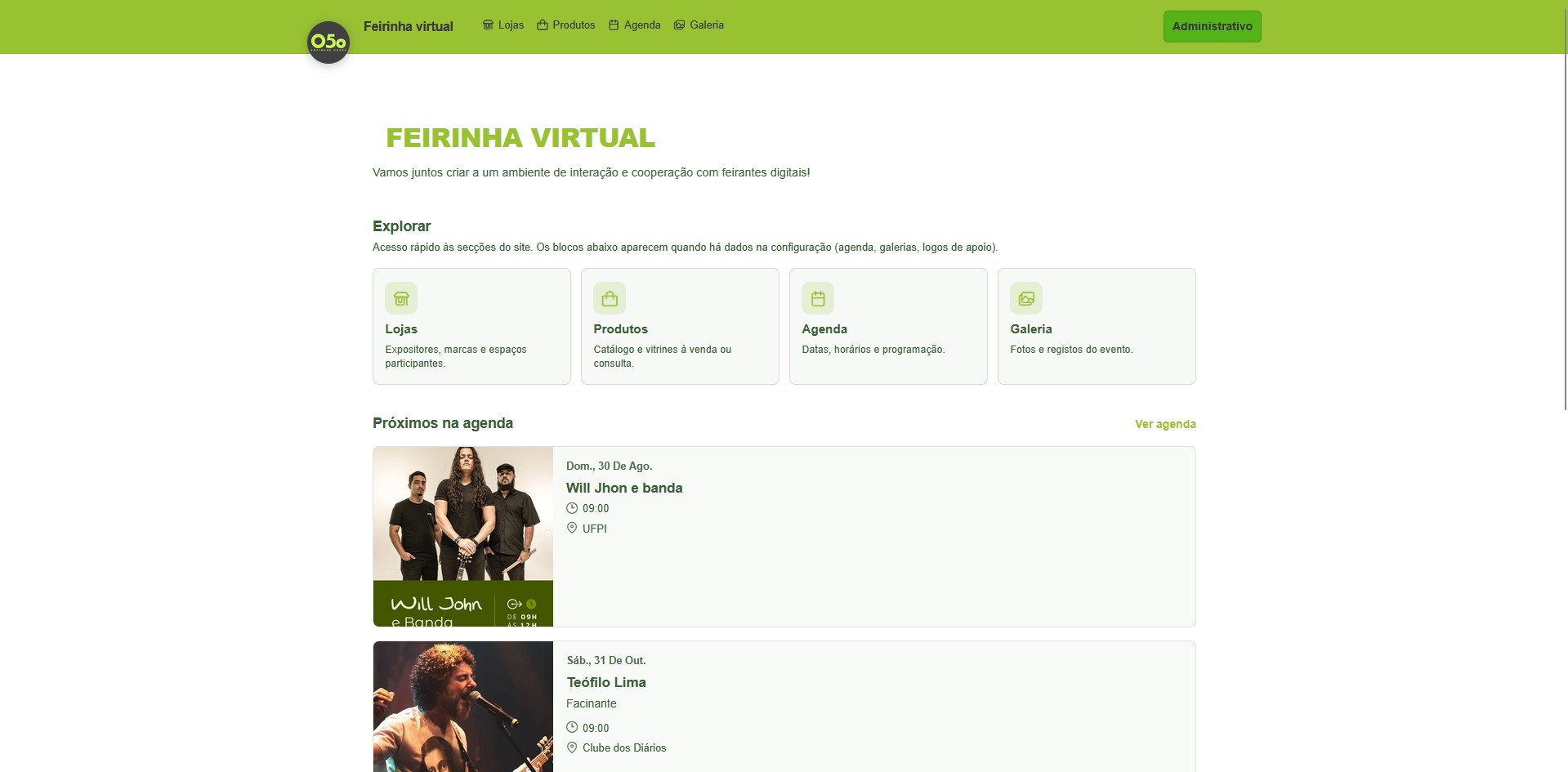Click the 'Clube dos Diários' location text

tap(624, 747)
